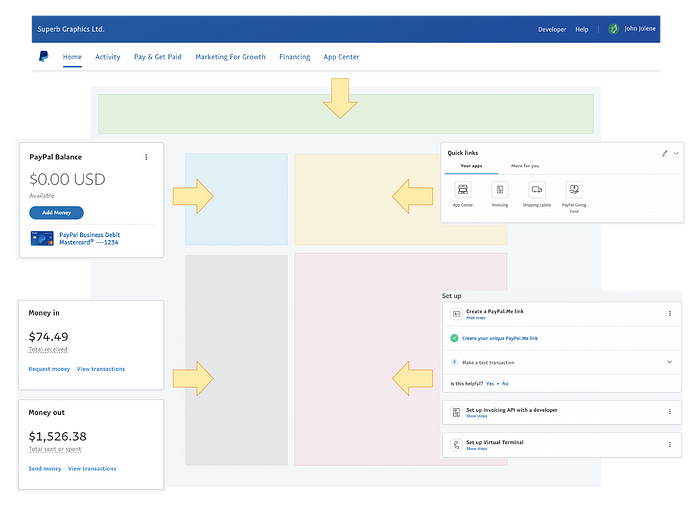Click the $1,526.38 Money out amount
The height and width of the screenshot is (507, 700).
58,436
